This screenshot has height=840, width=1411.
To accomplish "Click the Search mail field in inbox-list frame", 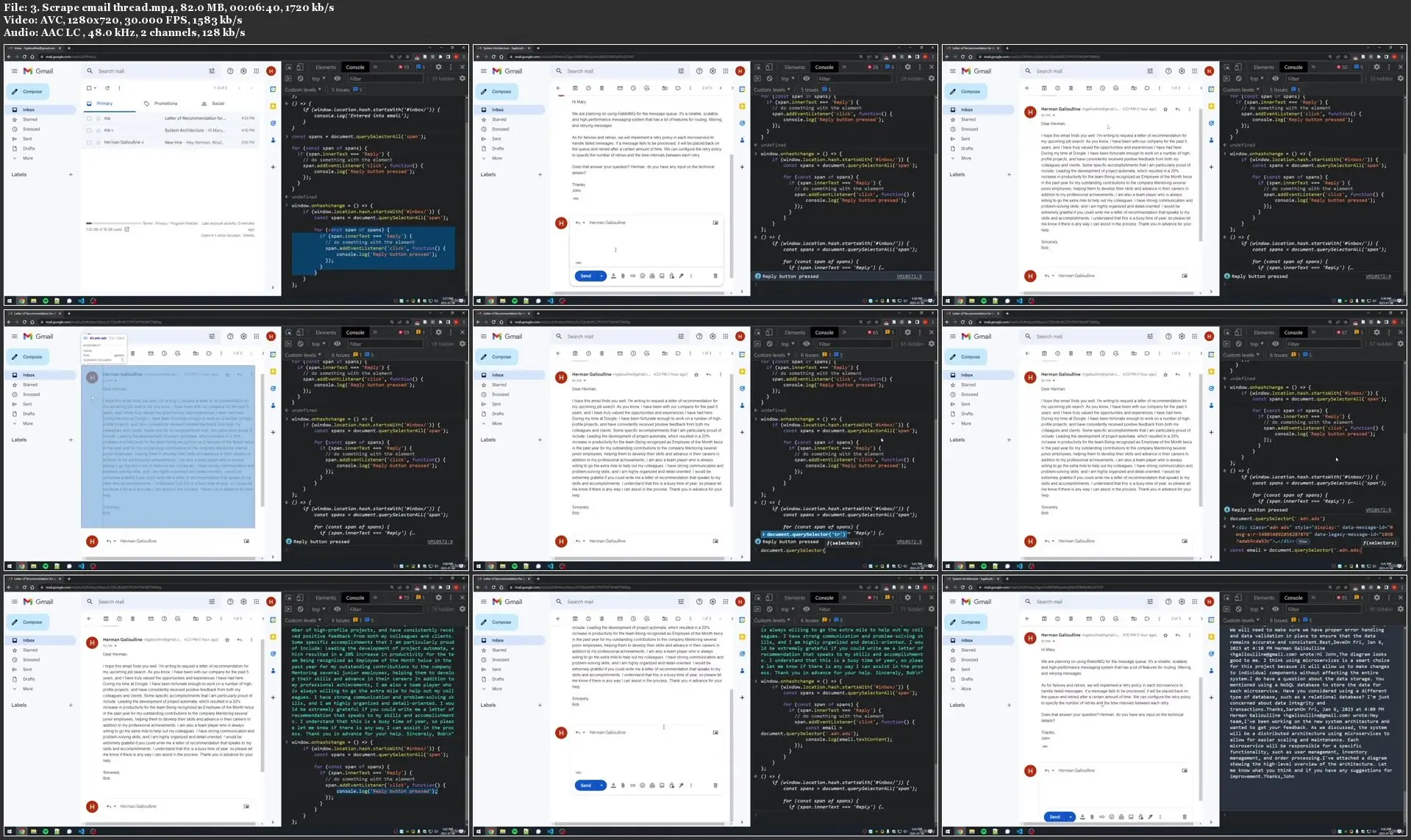I will pyautogui.click(x=151, y=71).
